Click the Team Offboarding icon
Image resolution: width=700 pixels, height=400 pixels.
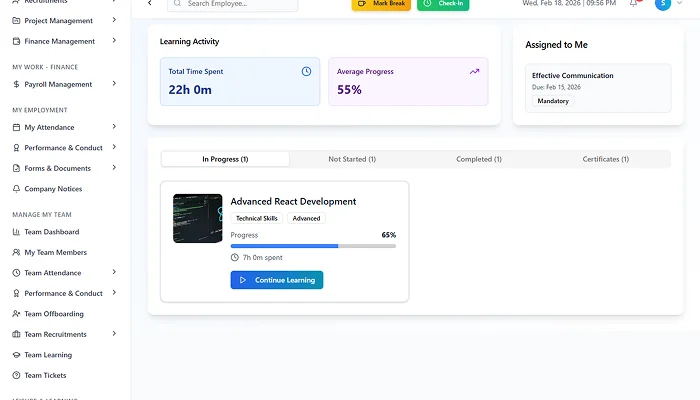click(16, 314)
